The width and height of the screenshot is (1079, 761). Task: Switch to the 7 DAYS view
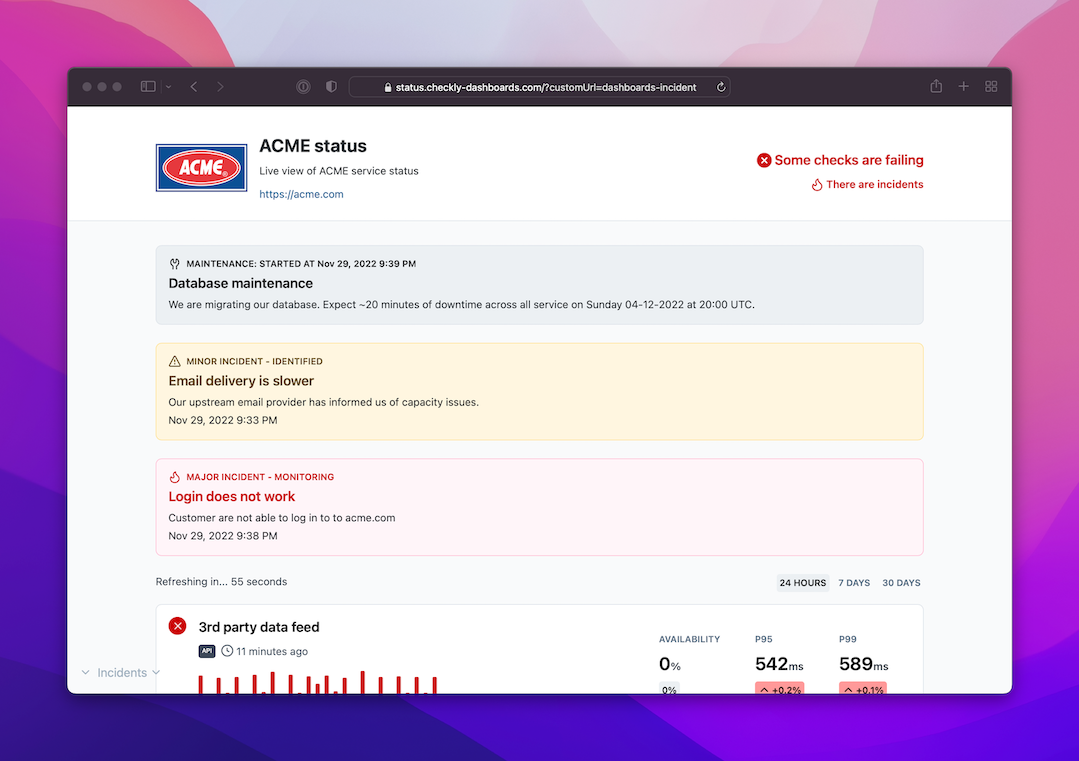(854, 583)
